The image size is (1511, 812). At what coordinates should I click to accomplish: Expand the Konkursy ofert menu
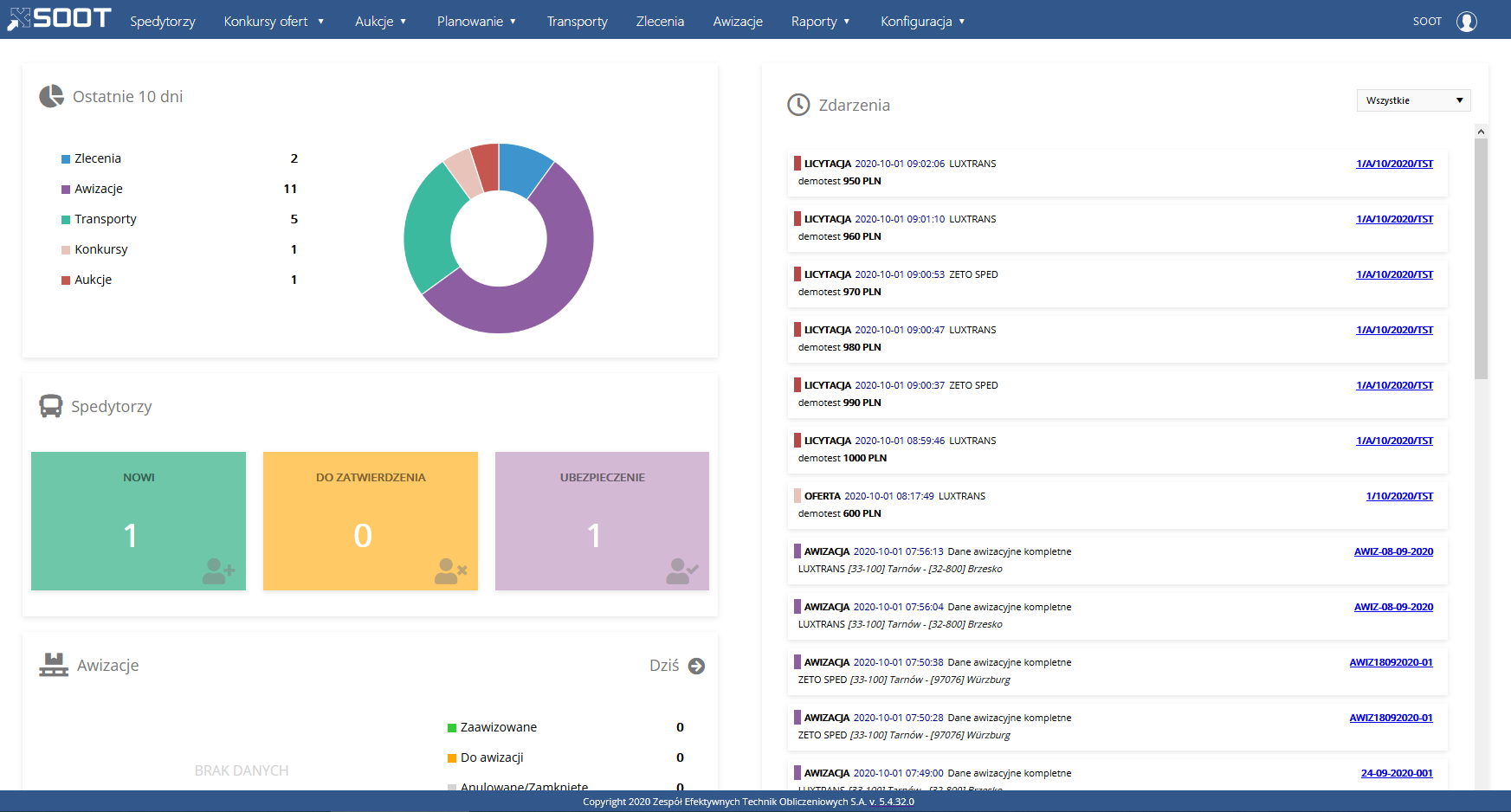[274, 21]
